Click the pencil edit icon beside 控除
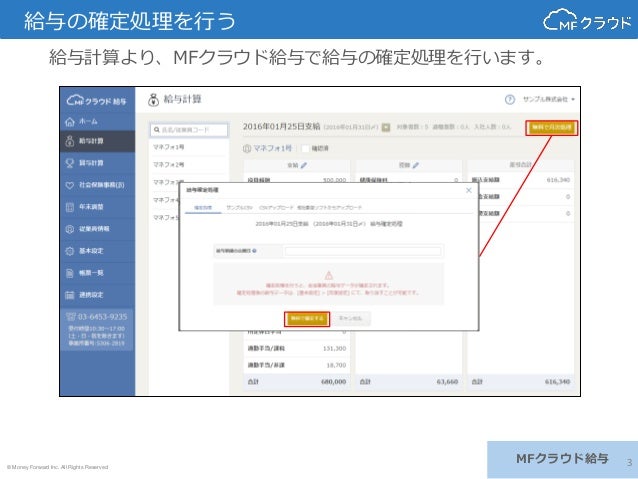The image size is (638, 479). [415, 165]
